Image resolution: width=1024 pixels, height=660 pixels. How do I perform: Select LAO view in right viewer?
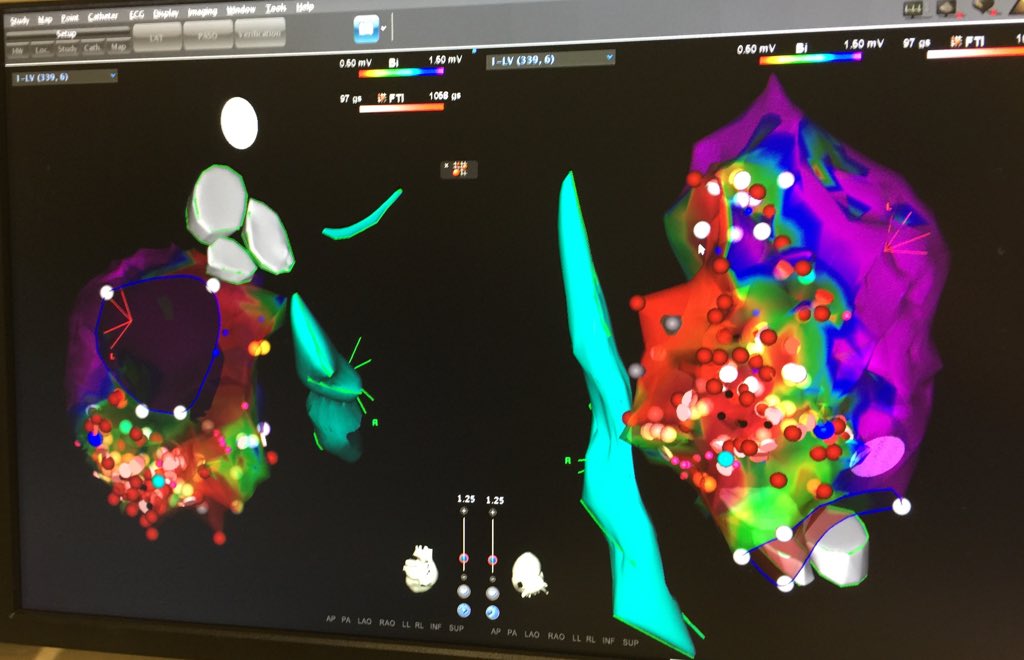click(532, 634)
